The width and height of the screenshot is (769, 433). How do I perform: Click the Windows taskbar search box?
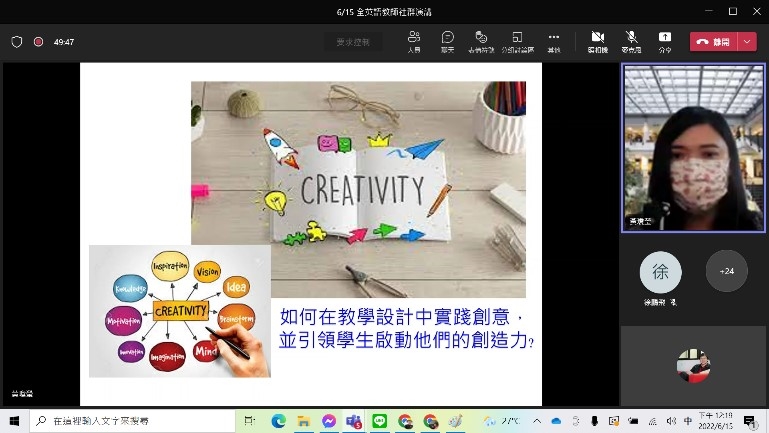130,421
